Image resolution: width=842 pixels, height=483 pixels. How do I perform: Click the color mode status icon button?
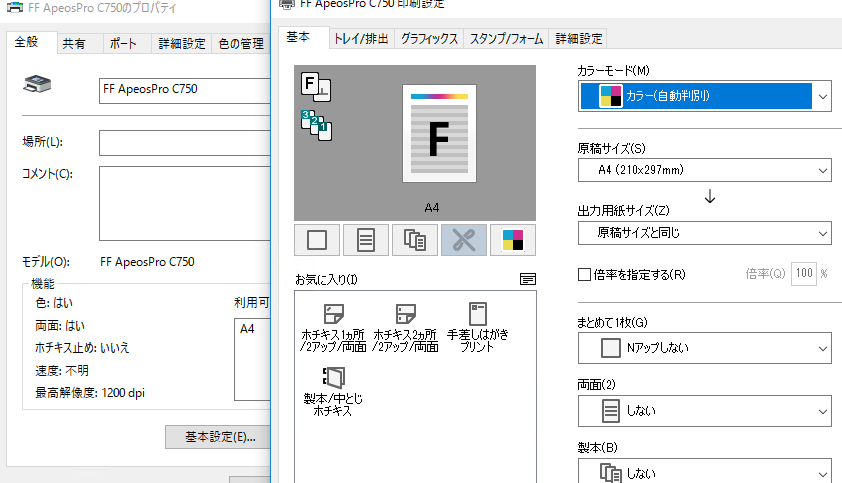click(x=513, y=240)
